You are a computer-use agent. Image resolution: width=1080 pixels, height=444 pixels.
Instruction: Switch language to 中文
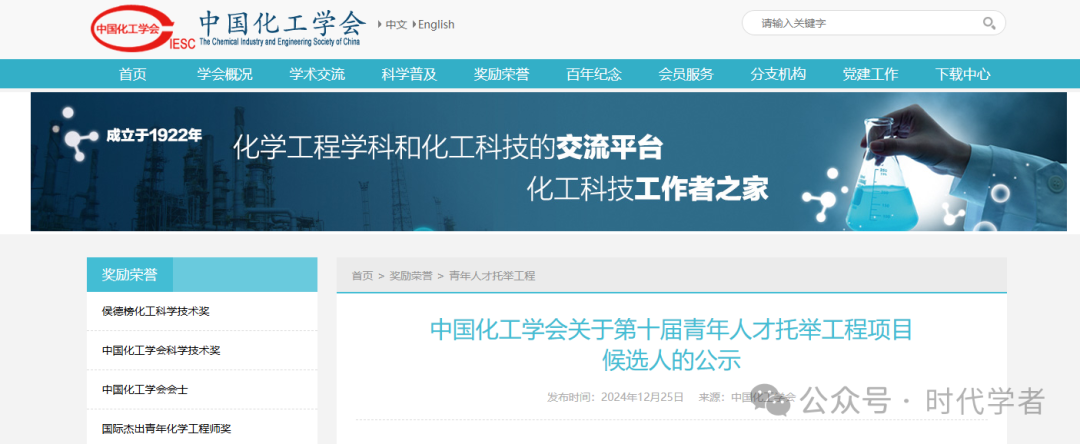coord(396,25)
